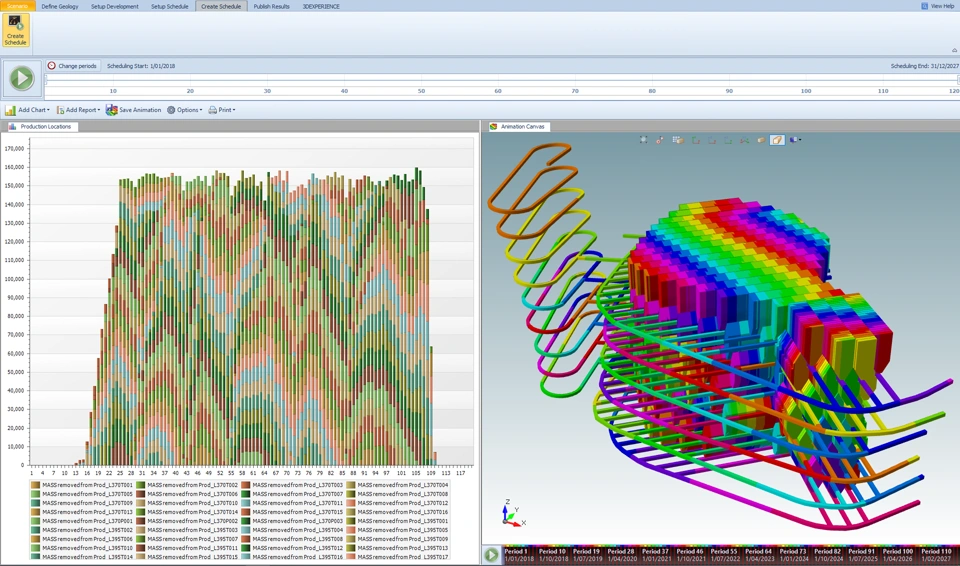Click the Create Schedule ribbon icon
The image size is (960, 566).
pyautogui.click(x=15, y=29)
